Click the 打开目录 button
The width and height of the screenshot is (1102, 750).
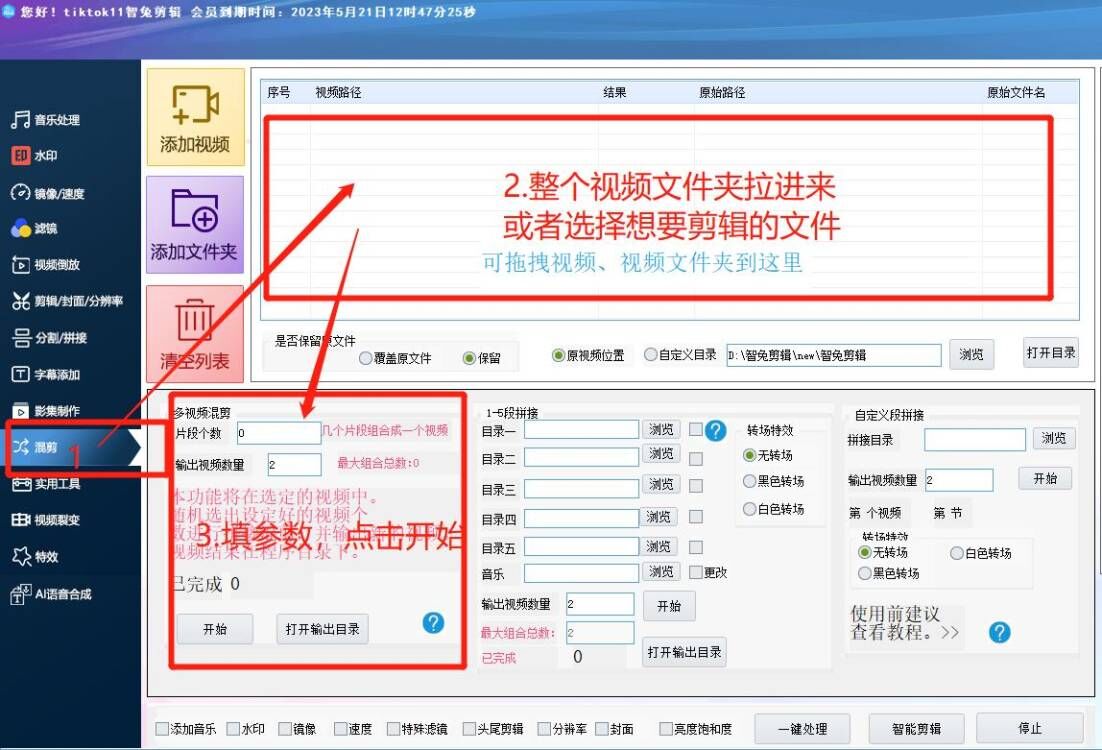(1051, 352)
